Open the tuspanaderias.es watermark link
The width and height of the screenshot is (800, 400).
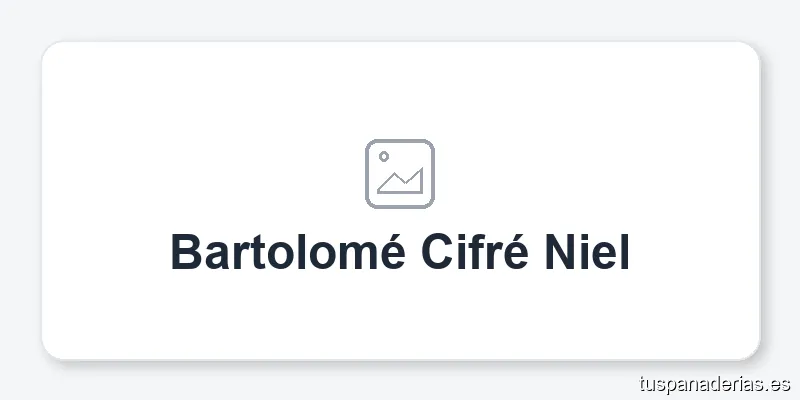point(715,384)
